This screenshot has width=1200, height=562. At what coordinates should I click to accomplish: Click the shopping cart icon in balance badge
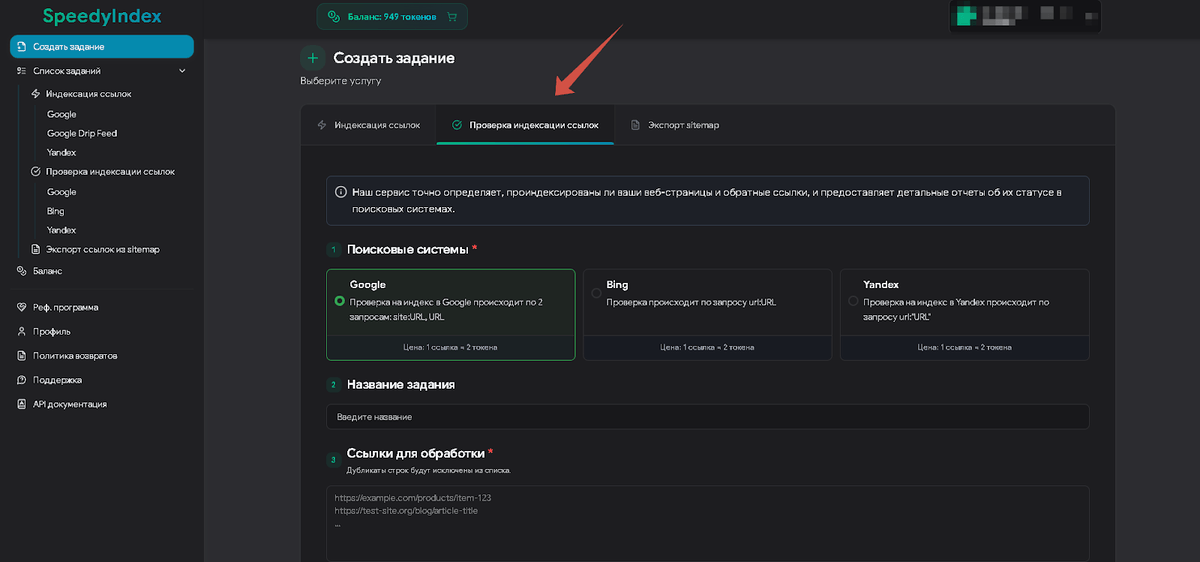point(452,17)
